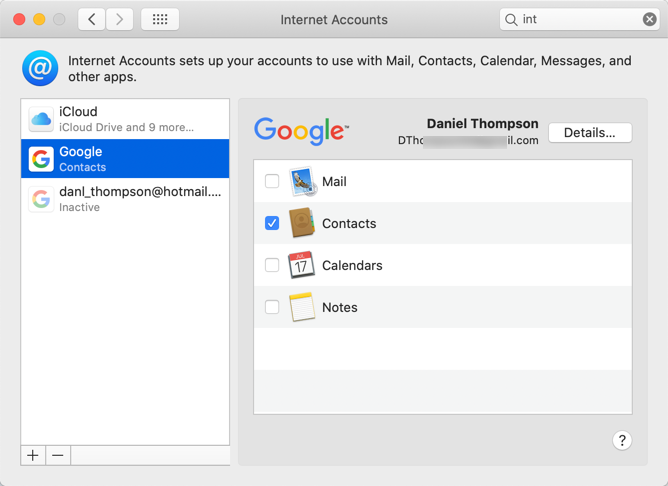The image size is (668, 486).
Task: Show all preferences grid button
Action: pyautogui.click(x=160, y=19)
